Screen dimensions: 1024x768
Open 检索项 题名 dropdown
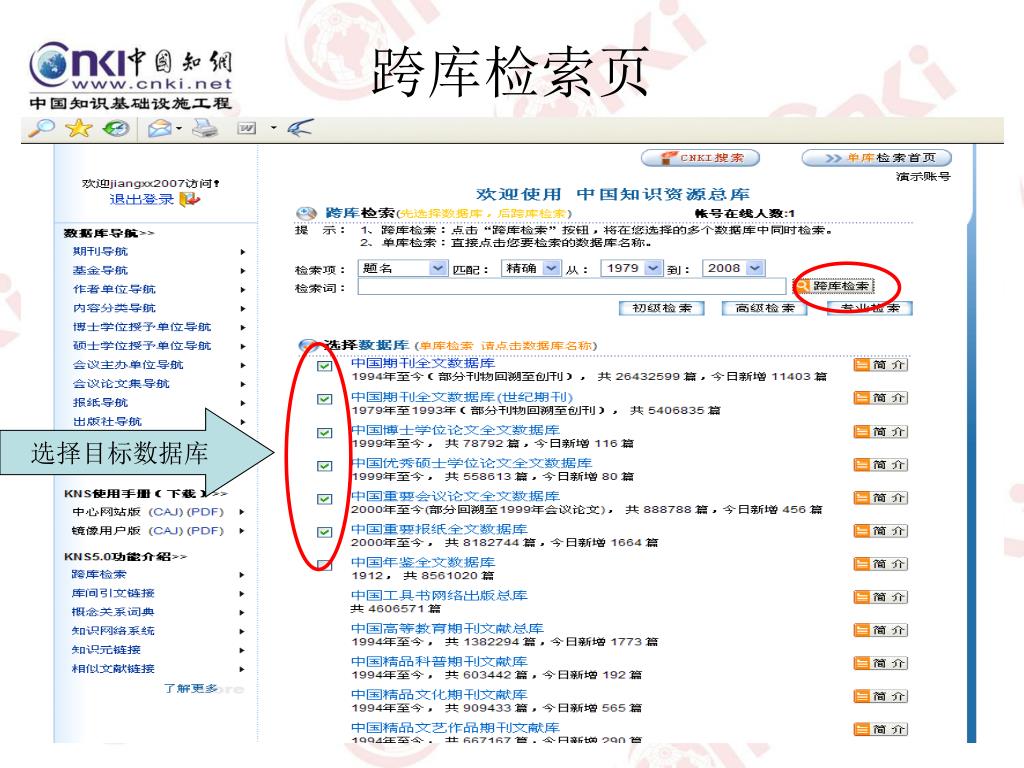coord(402,268)
